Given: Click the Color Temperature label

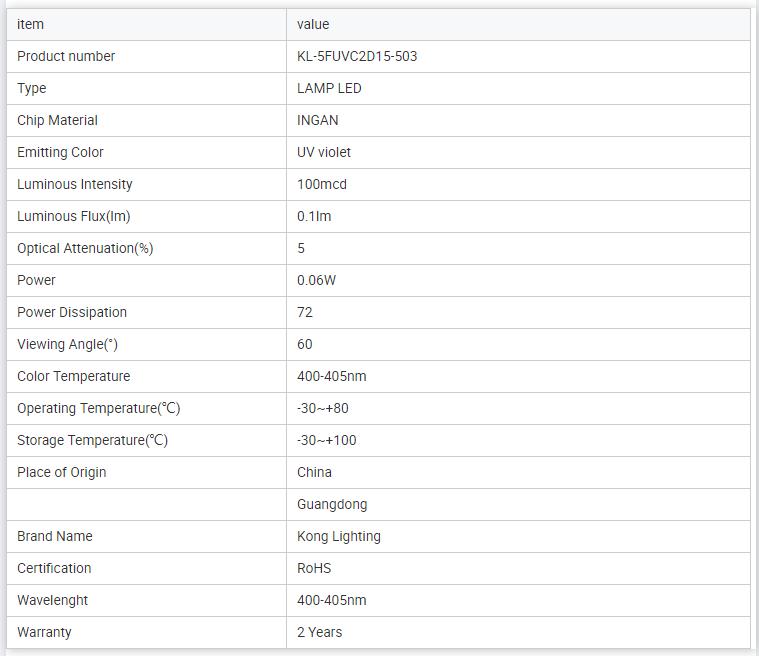Looking at the screenshot, I should [73, 376].
